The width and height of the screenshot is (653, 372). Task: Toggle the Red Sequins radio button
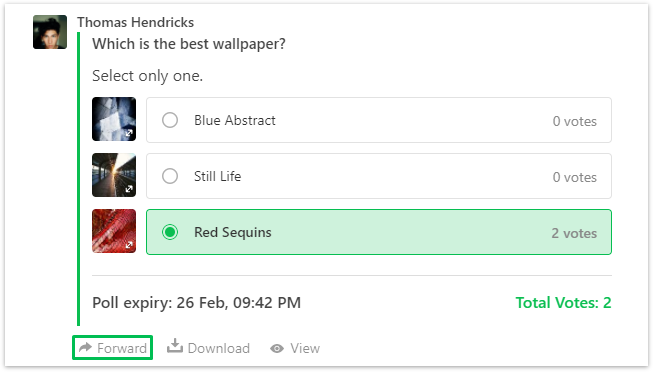[170, 232]
